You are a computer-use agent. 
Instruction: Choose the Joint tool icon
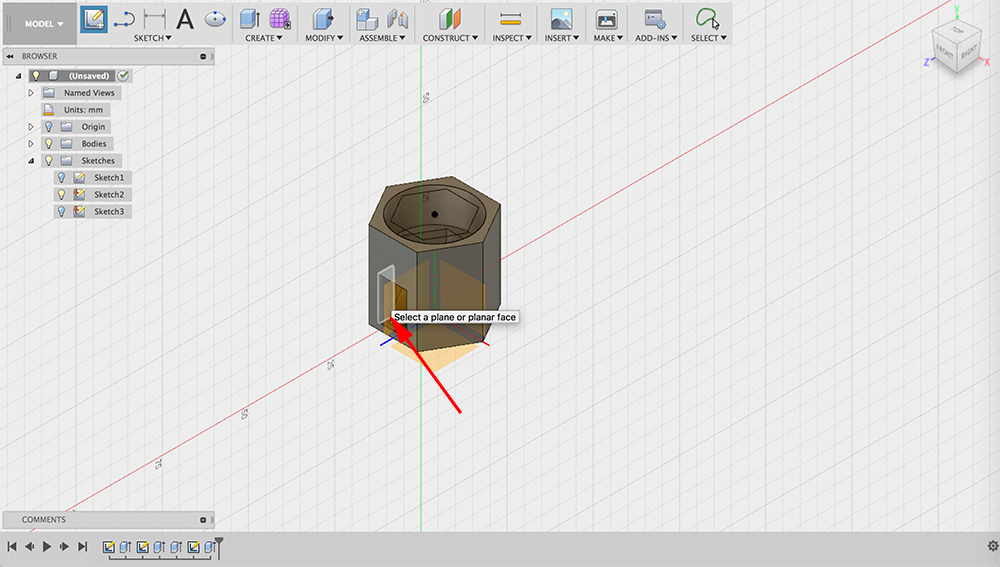(397, 19)
